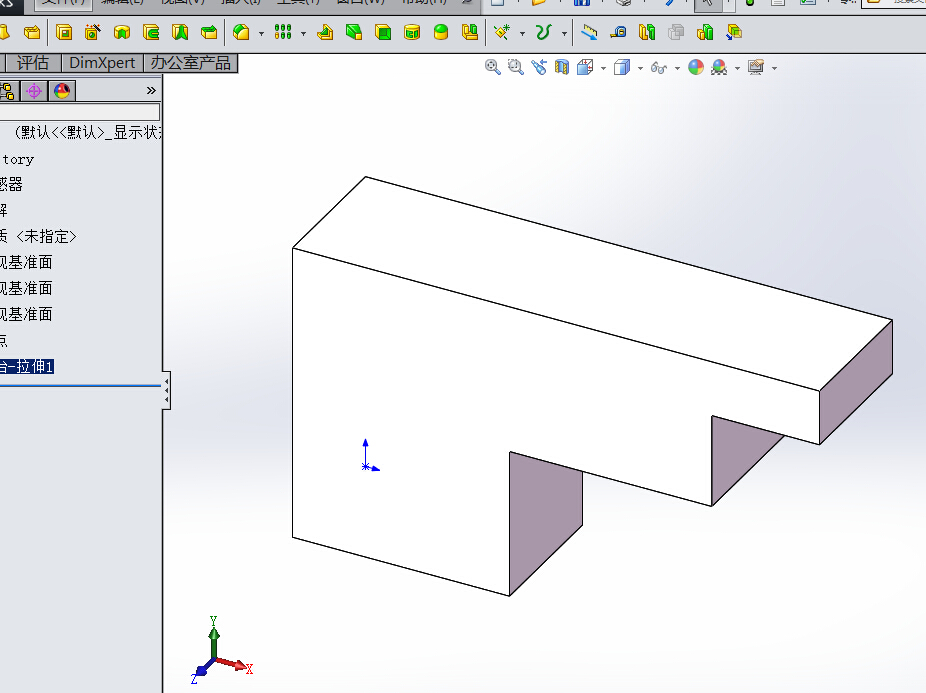Click the feature tree filter field
This screenshot has width=926, height=693.
pos(80,112)
